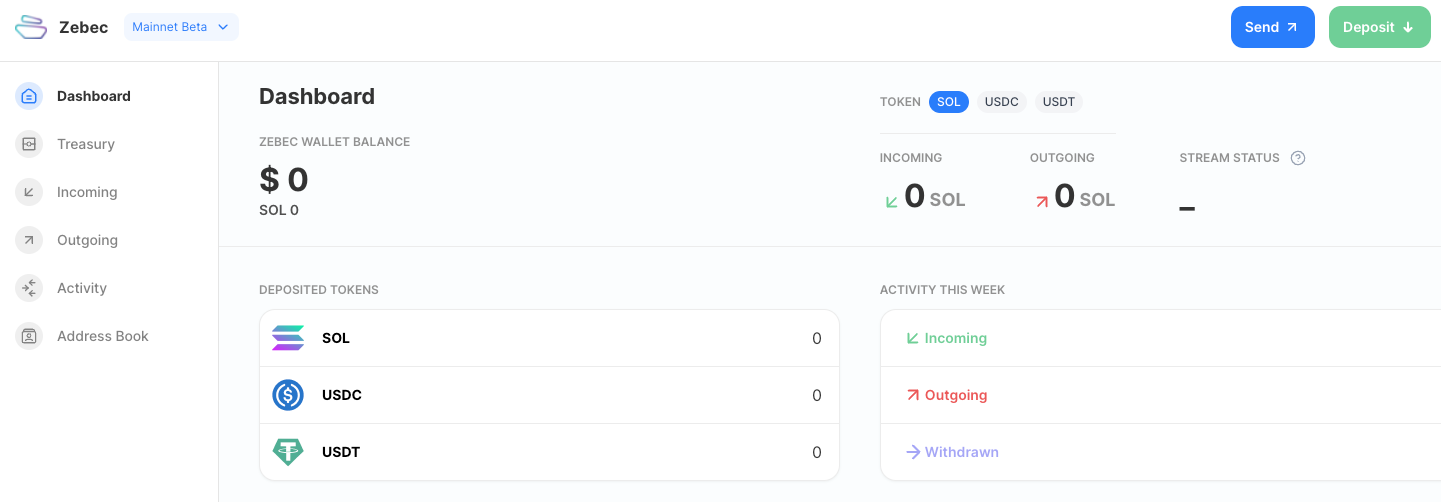Click the green Incoming activity arrow icon
The width and height of the screenshot is (1441, 502).
click(912, 338)
